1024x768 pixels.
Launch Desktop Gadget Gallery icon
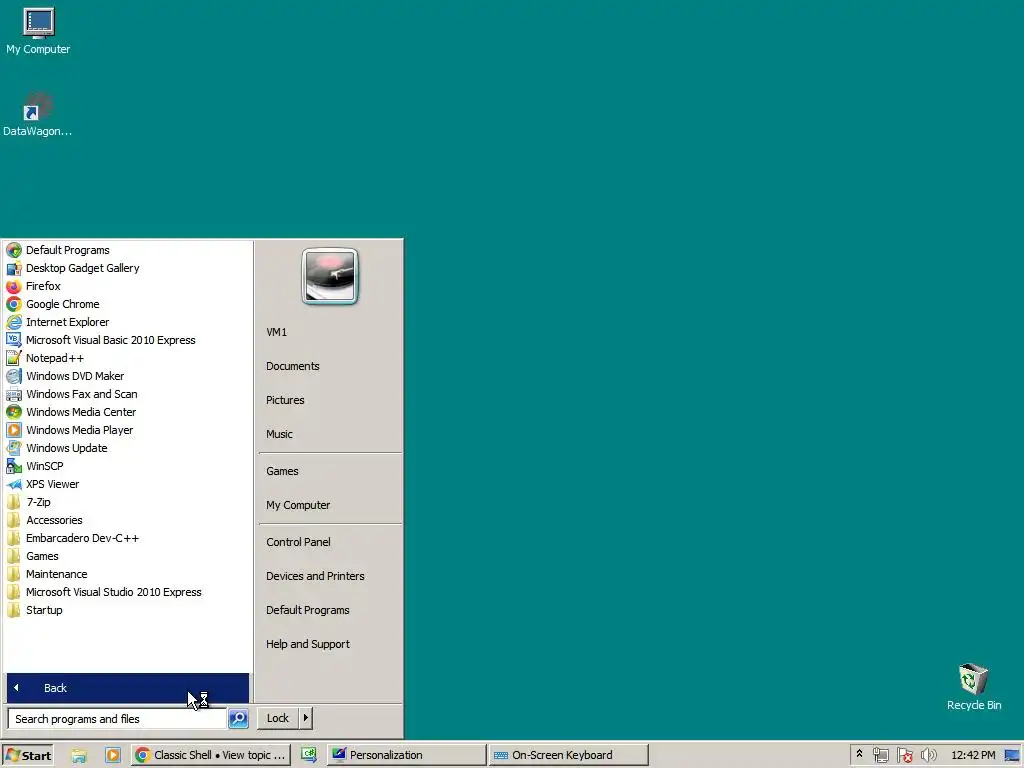click(x=14, y=268)
